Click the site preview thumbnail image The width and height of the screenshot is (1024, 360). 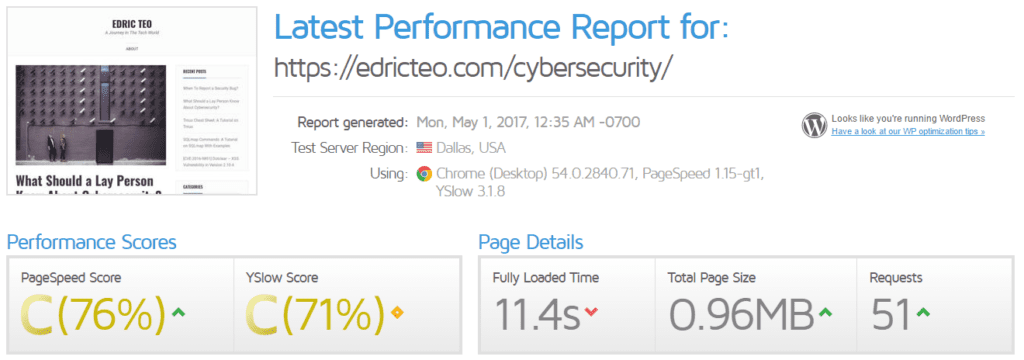click(132, 101)
